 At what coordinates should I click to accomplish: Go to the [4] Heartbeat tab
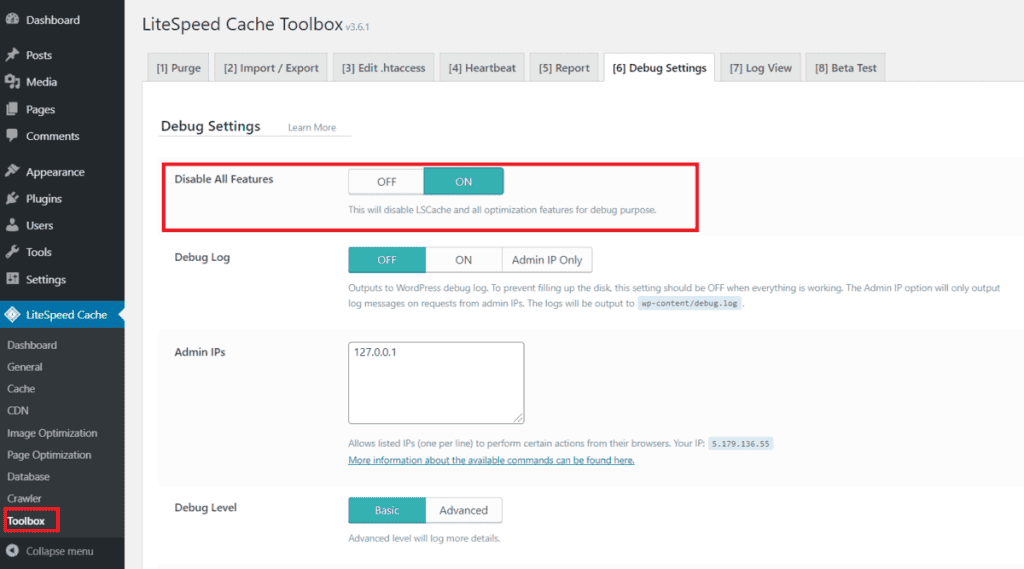point(482,67)
